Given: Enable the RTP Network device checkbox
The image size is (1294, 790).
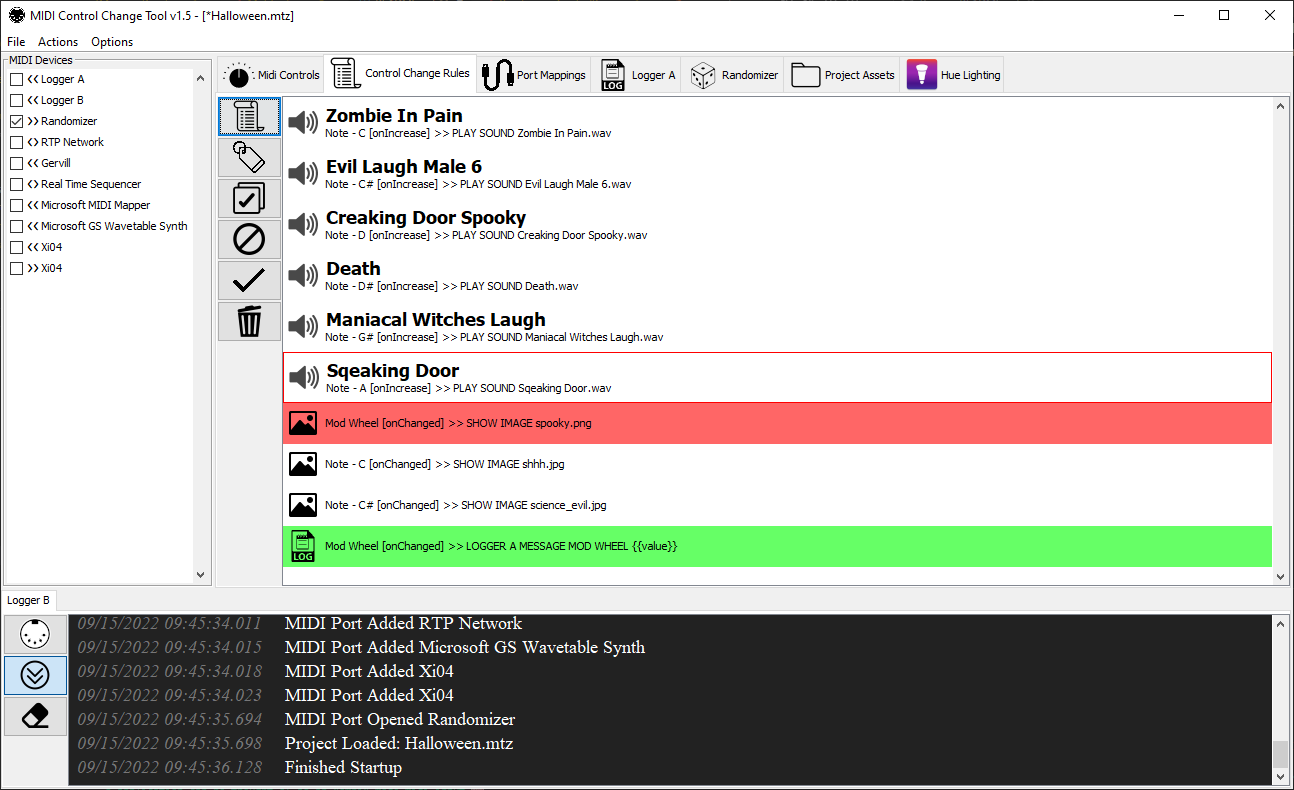Looking at the screenshot, I should (17, 142).
